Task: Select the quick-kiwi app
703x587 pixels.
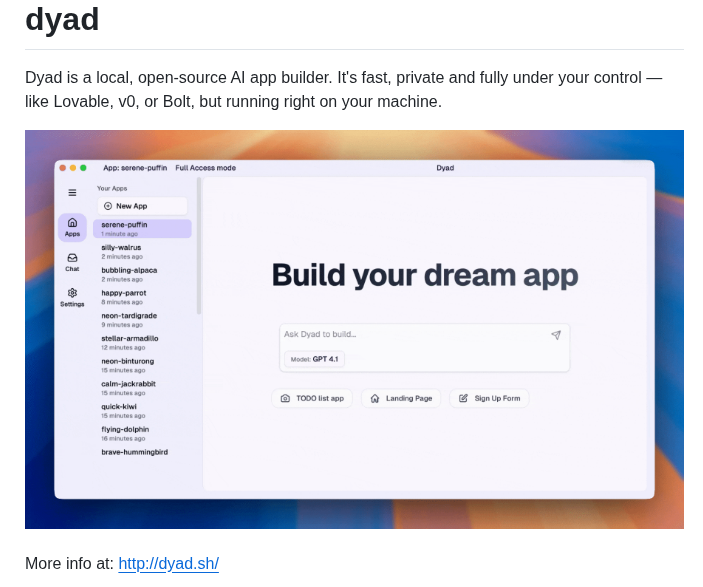Action: 143,411
